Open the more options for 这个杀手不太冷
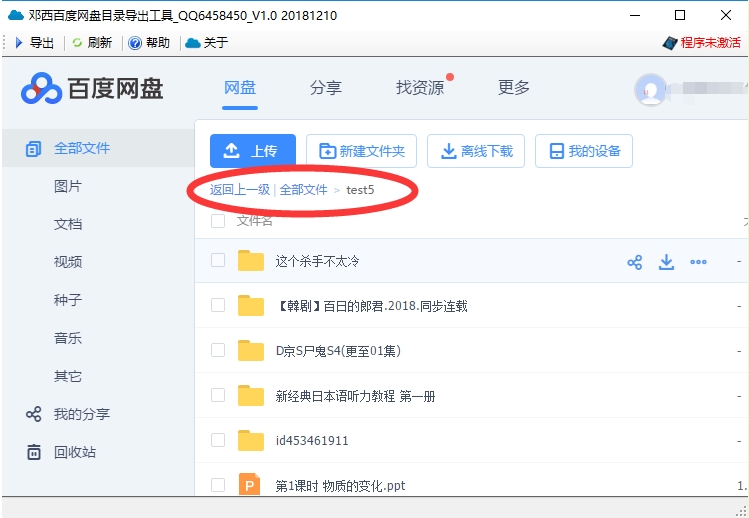 698,262
